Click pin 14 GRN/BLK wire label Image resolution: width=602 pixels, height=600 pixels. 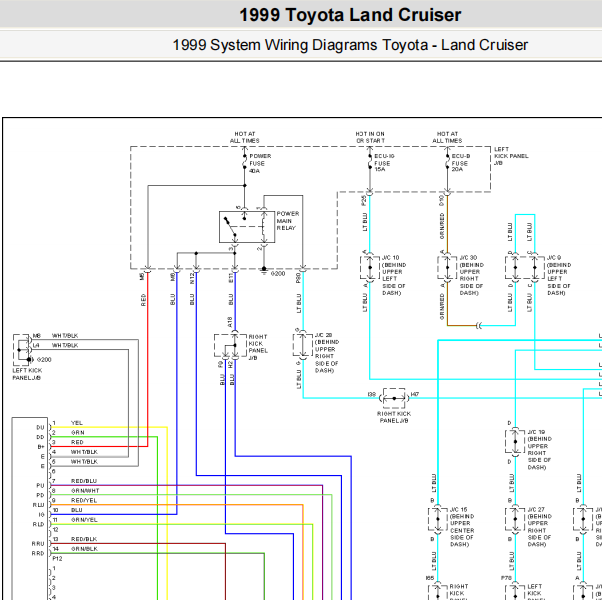(84, 549)
